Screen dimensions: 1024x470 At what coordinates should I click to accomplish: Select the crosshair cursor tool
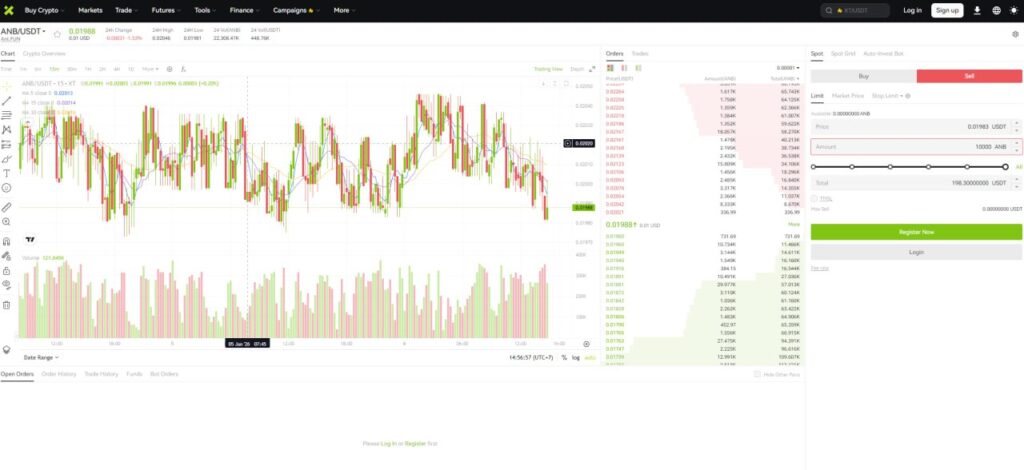click(x=7, y=86)
